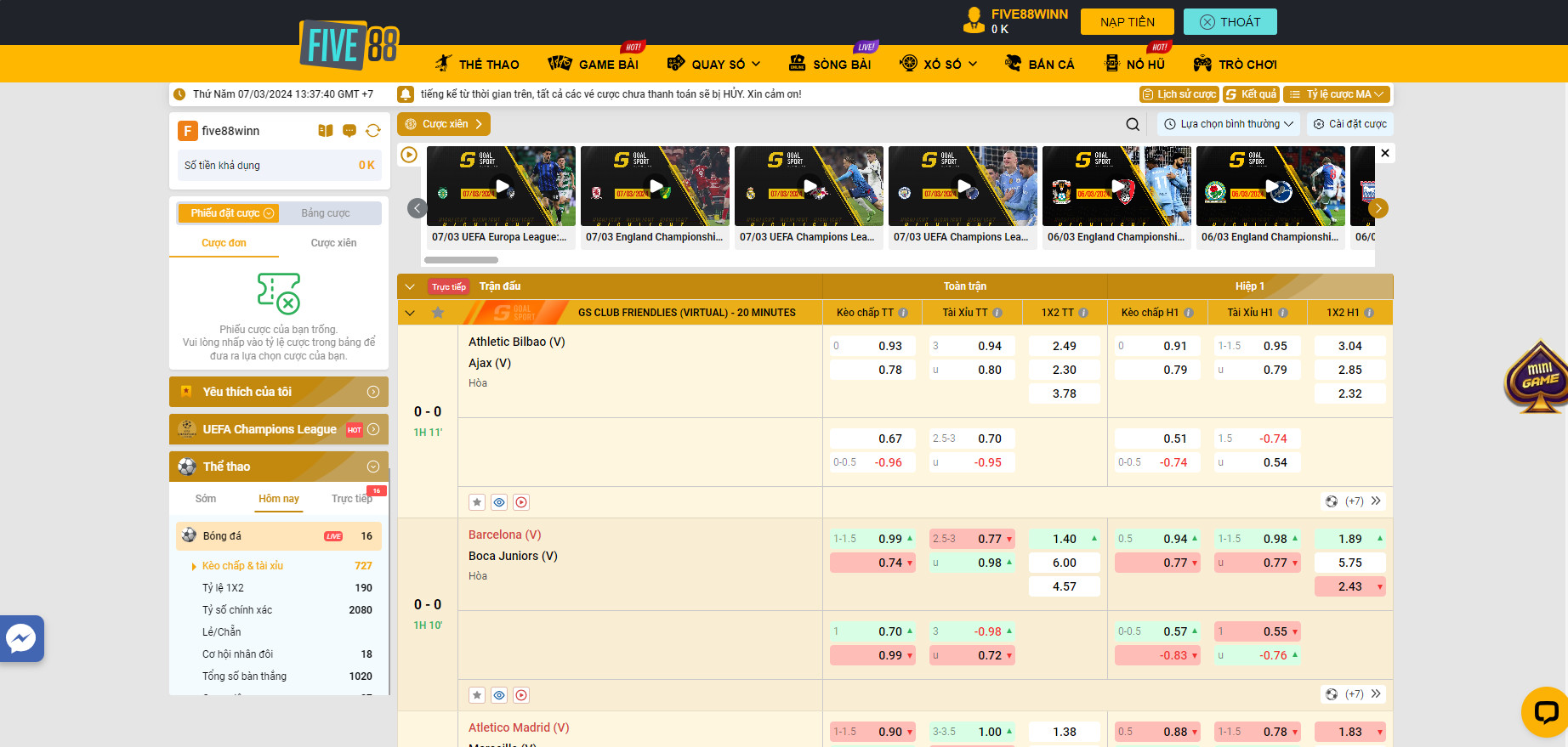The image size is (1568, 747).
Task: Toggle eye view for Athletic Bilbao match
Action: (x=499, y=502)
